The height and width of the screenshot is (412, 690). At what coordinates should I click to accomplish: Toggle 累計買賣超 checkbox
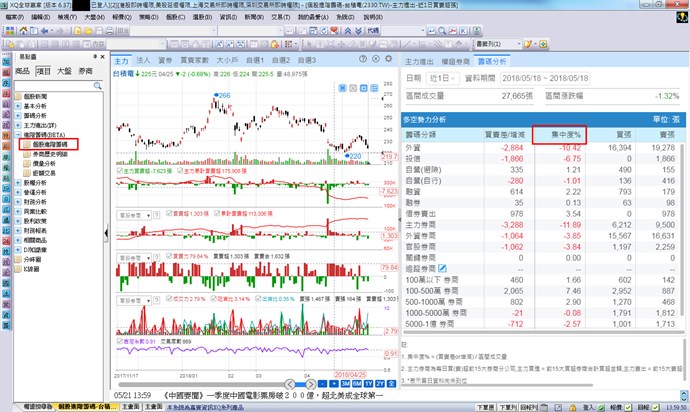tap(217, 213)
